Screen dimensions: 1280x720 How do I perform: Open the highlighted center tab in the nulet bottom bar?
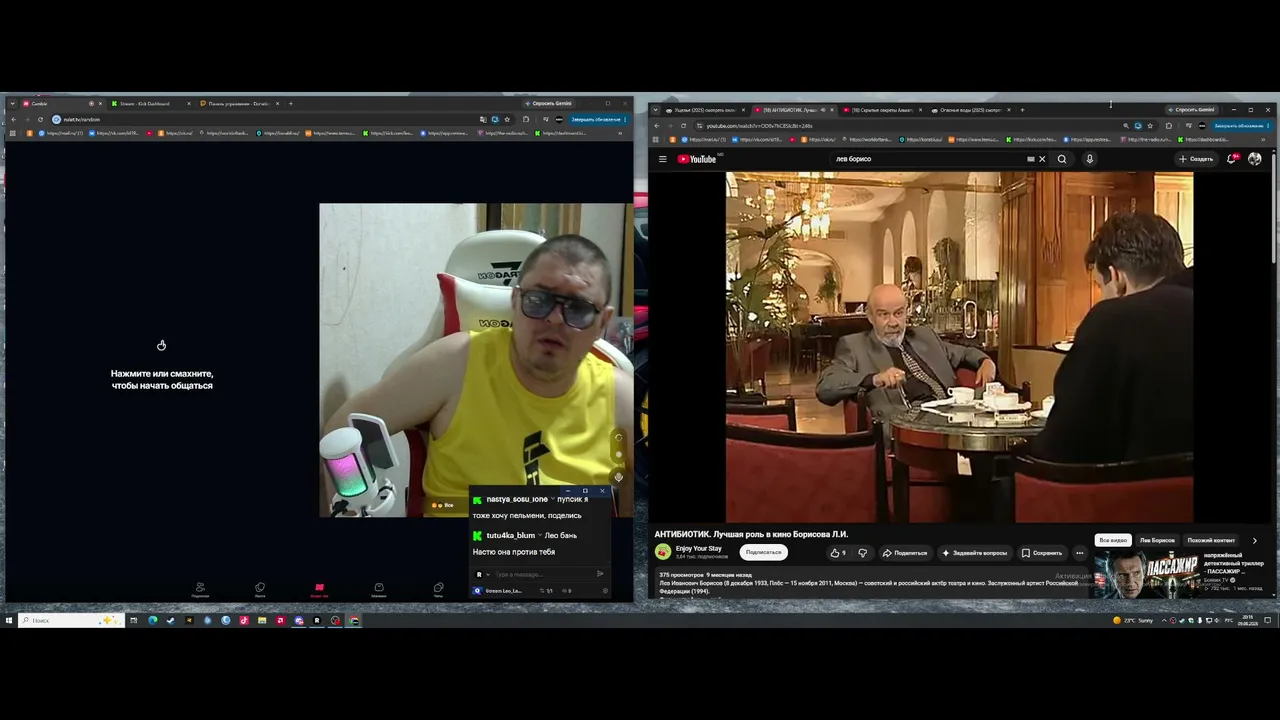point(319,590)
